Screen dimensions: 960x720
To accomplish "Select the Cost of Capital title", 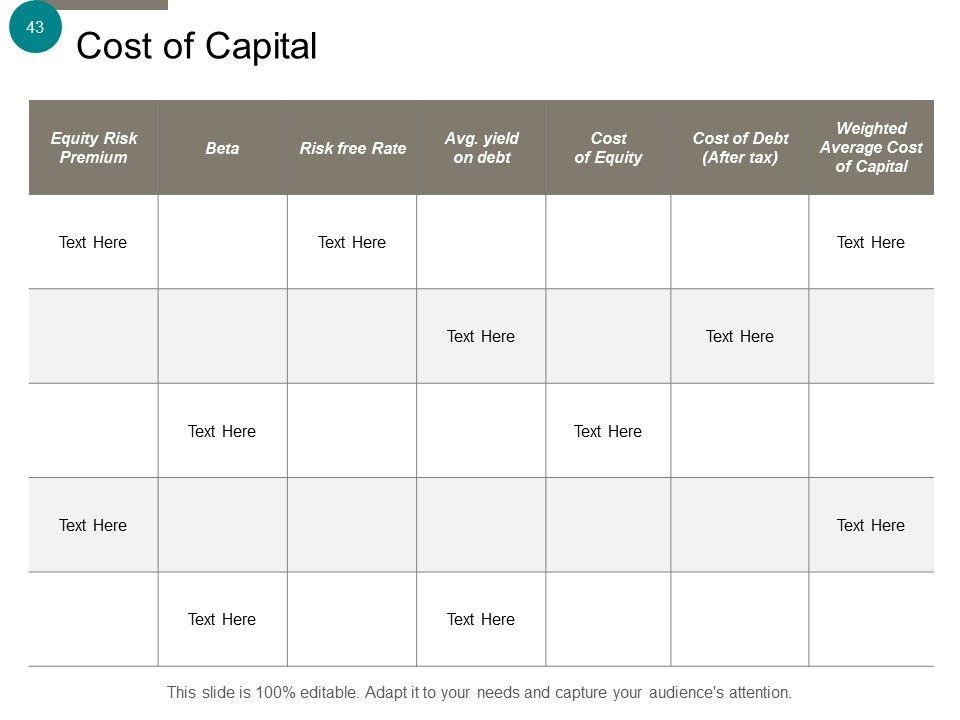I will click(x=196, y=46).
